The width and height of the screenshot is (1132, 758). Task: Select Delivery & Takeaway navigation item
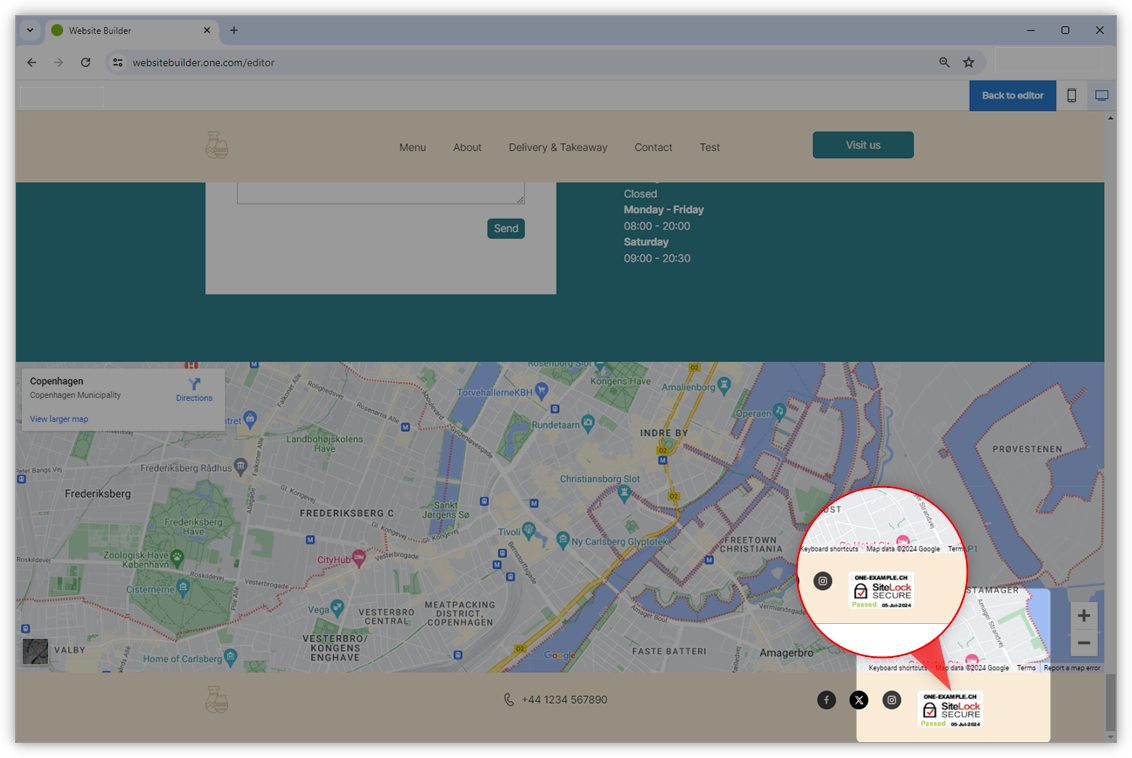pyautogui.click(x=557, y=147)
